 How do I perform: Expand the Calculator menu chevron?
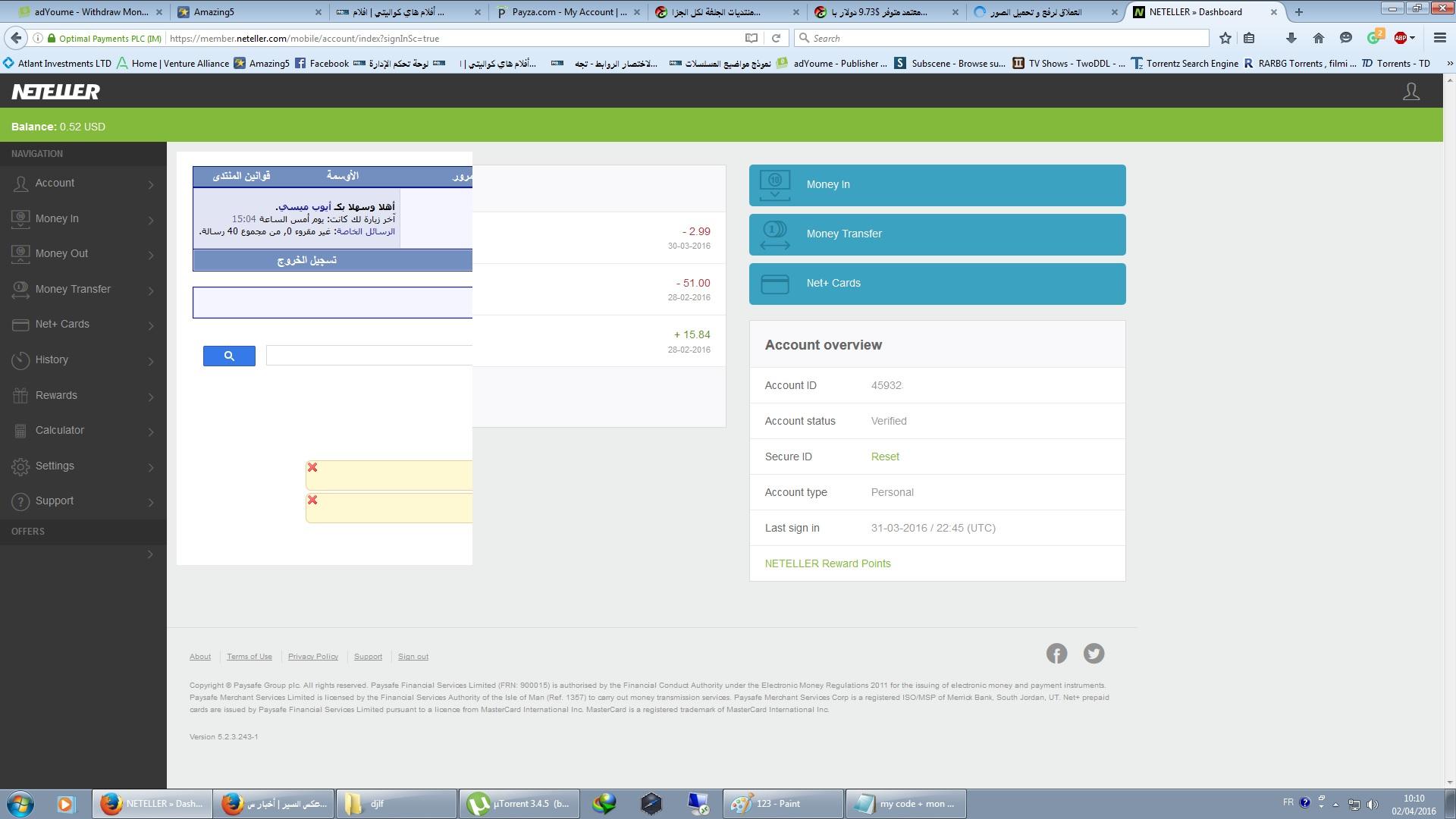(151, 431)
